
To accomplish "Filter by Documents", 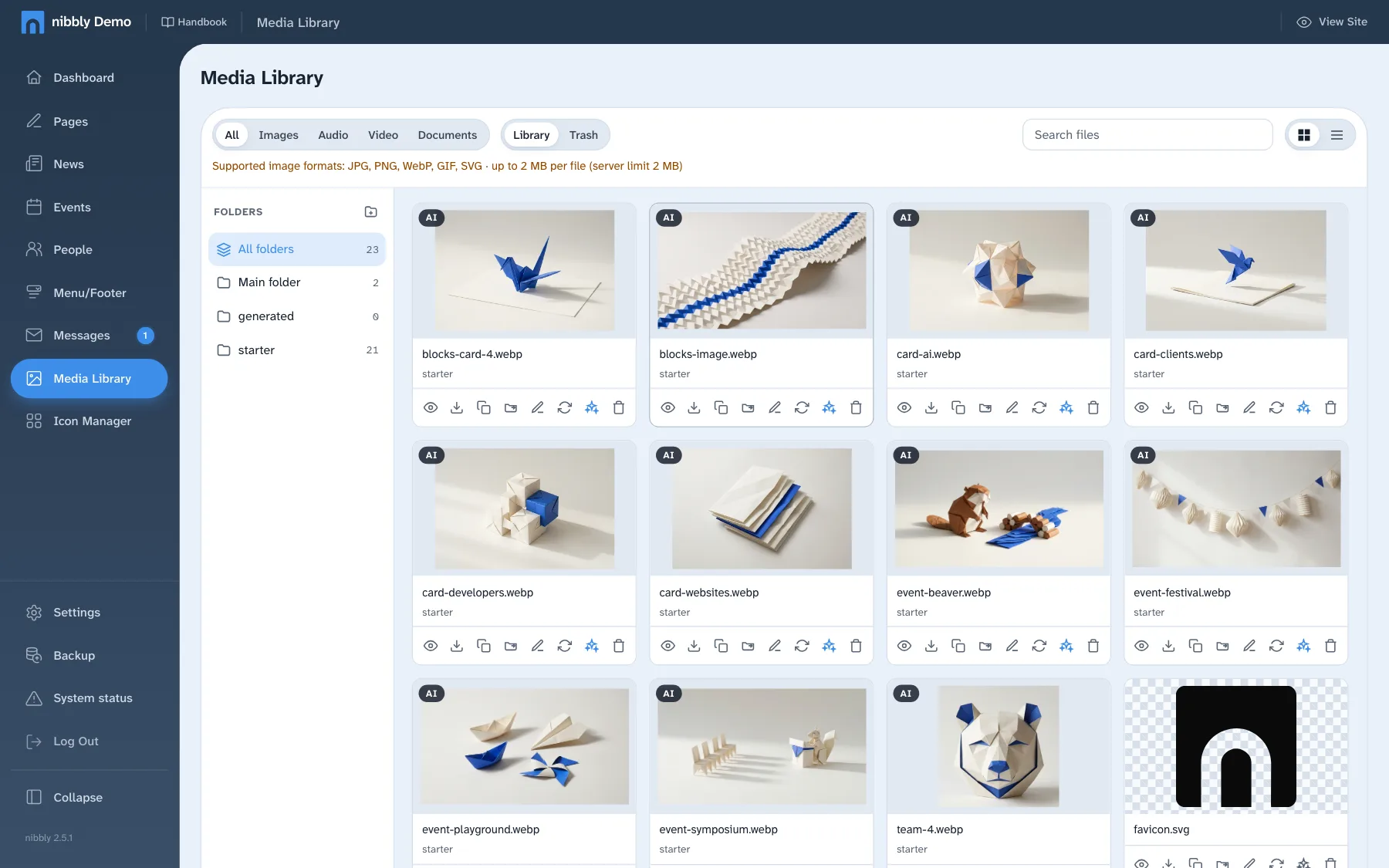I will [448, 135].
